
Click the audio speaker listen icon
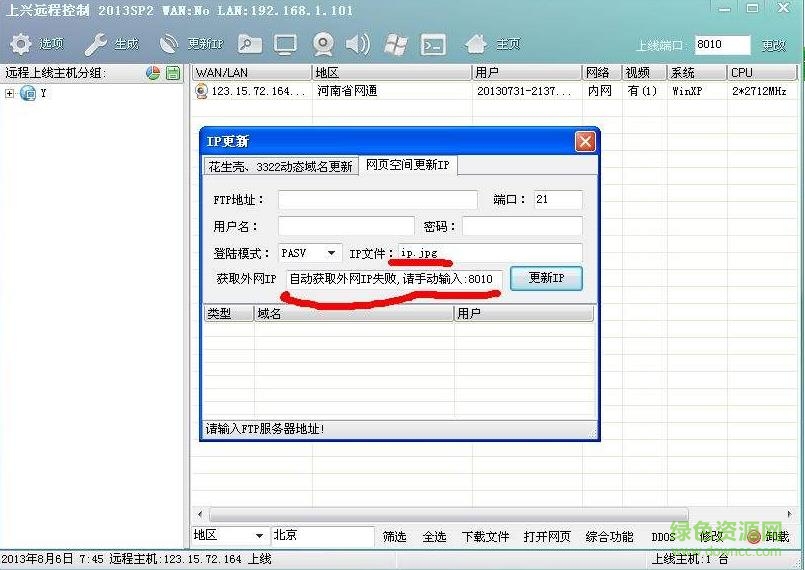tap(358, 44)
